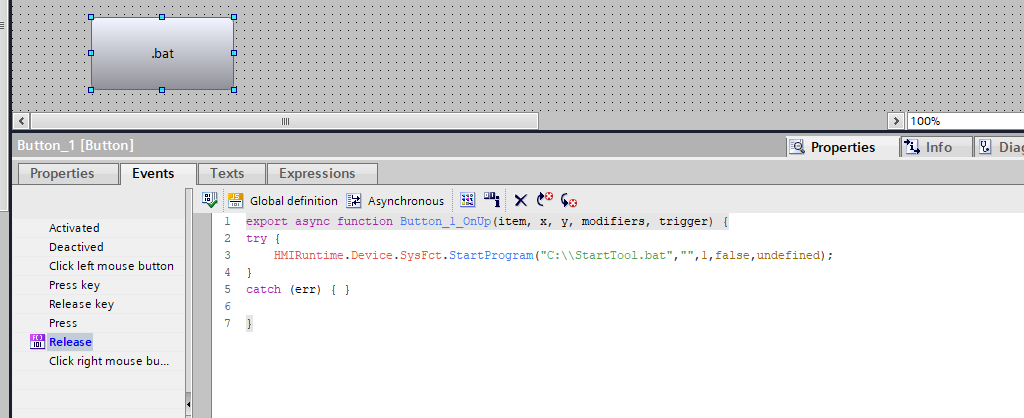Select the Press key event
Viewport: 1024px width, 418px height.
(74, 285)
